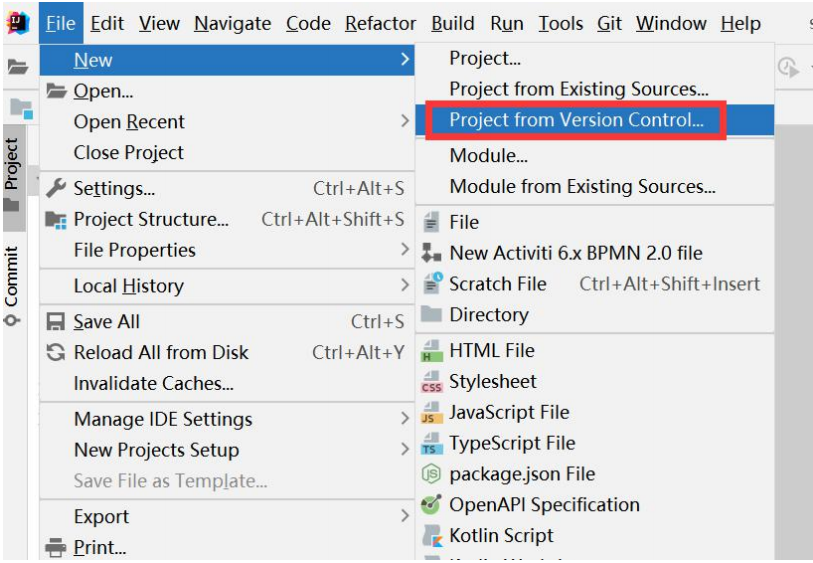Click the JavaScript File JS icon

point(431,413)
